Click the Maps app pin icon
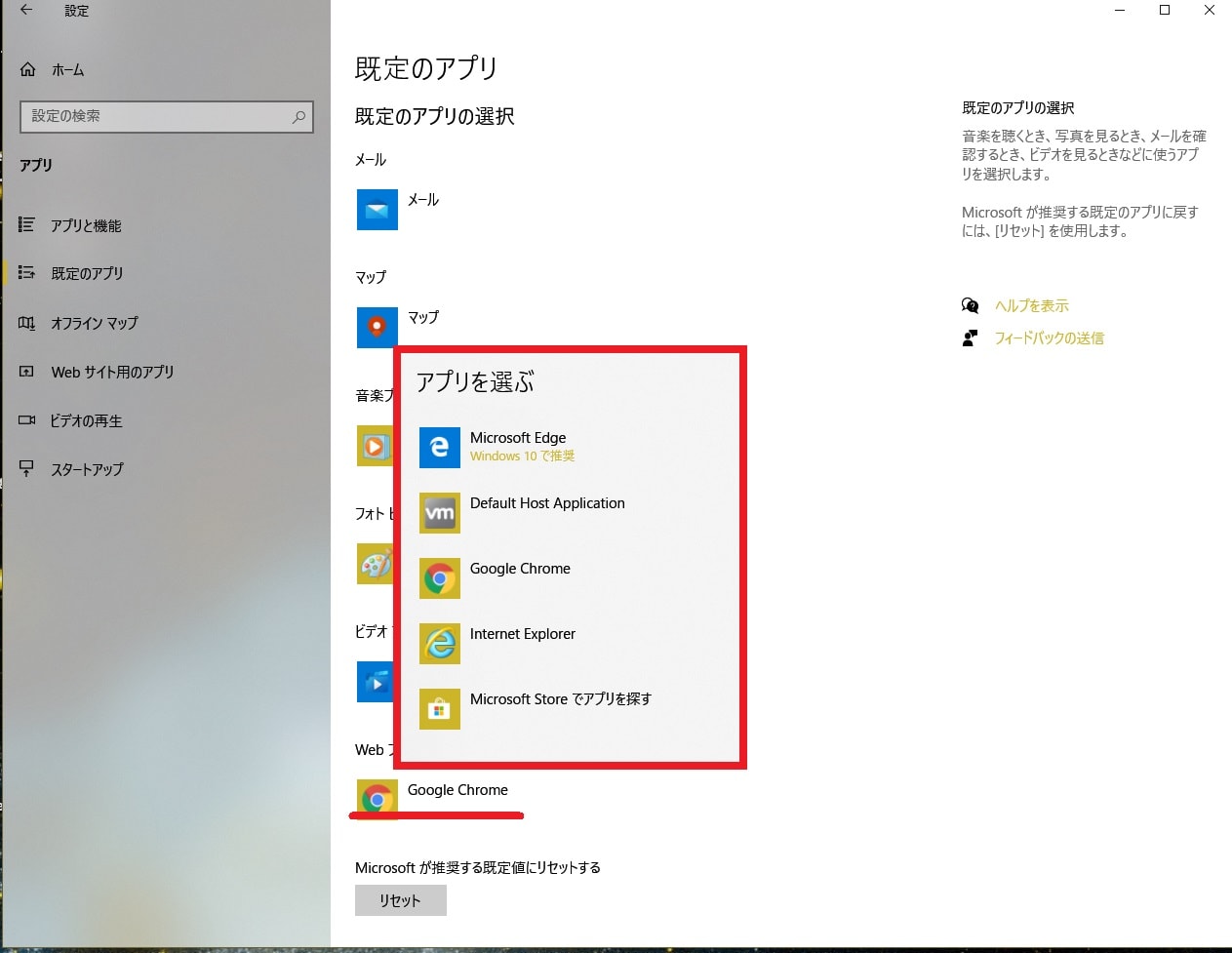This screenshot has height=953, width=1232. click(378, 328)
